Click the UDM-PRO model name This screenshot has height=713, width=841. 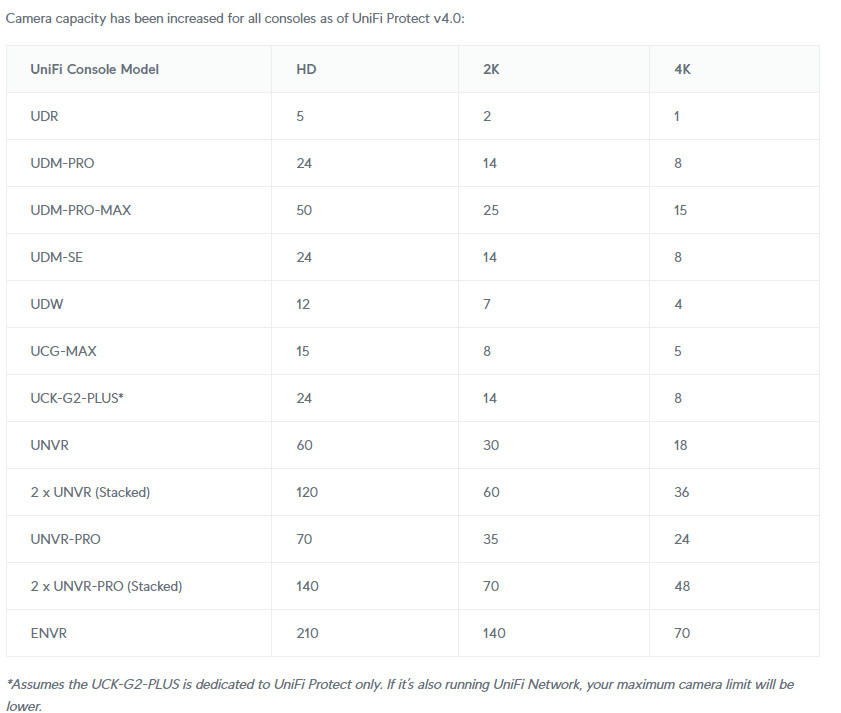tap(62, 163)
